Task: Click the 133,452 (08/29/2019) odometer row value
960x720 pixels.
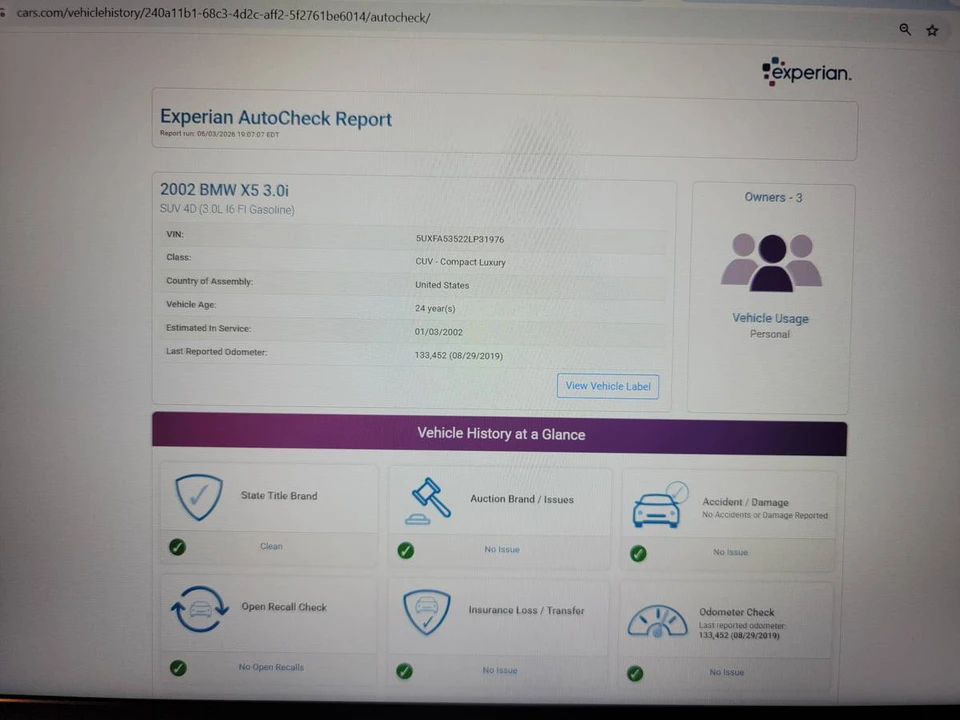Action: tap(459, 356)
